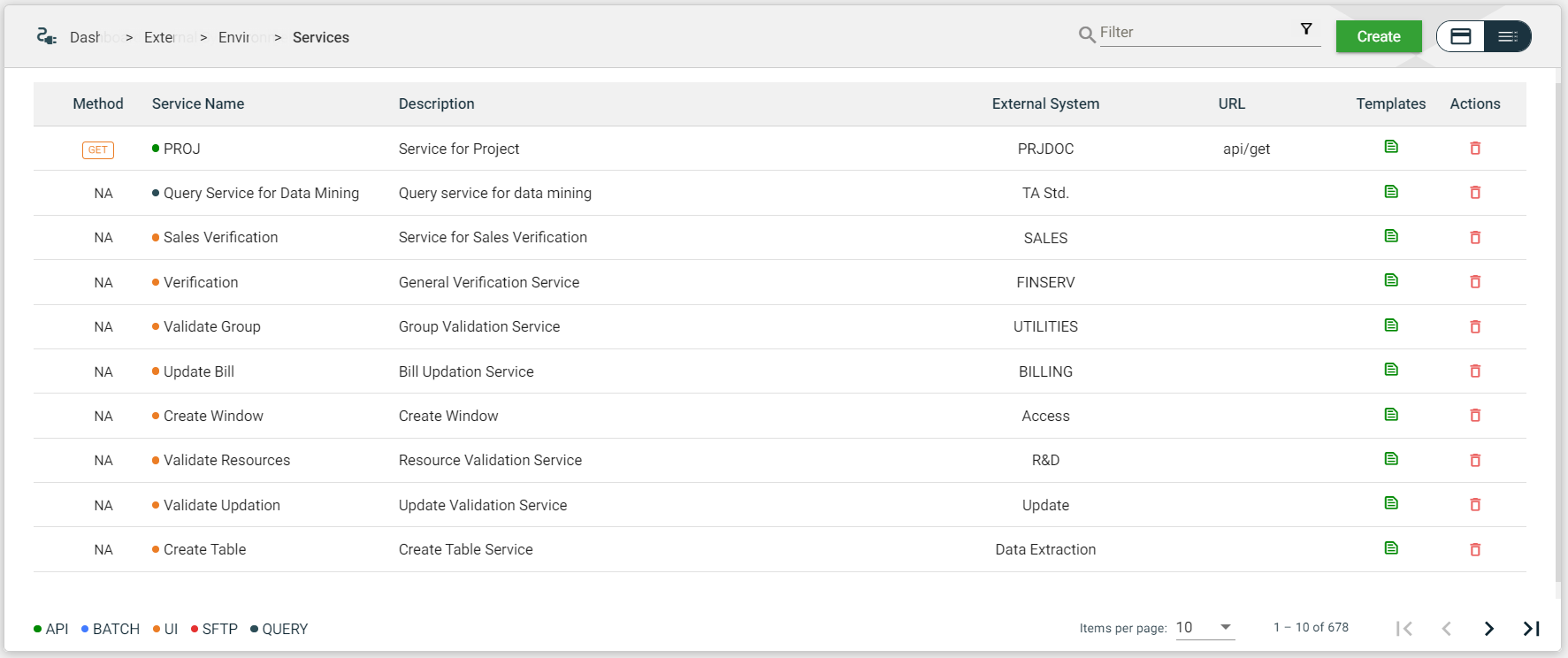Sort by Service Name column header
This screenshot has height=658, width=1568.
[198, 103]
